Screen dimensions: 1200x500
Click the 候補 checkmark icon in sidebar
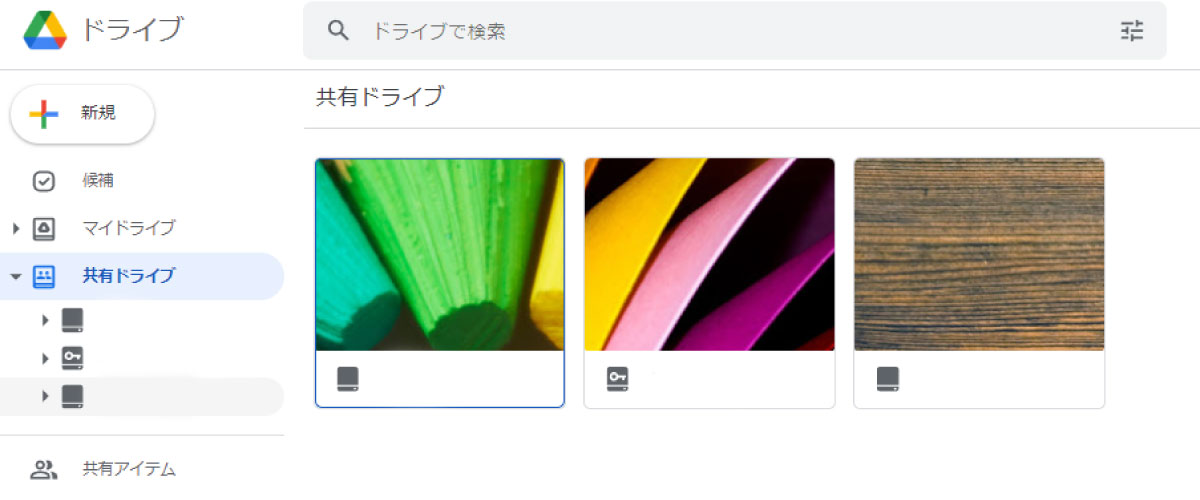[44, 181]
